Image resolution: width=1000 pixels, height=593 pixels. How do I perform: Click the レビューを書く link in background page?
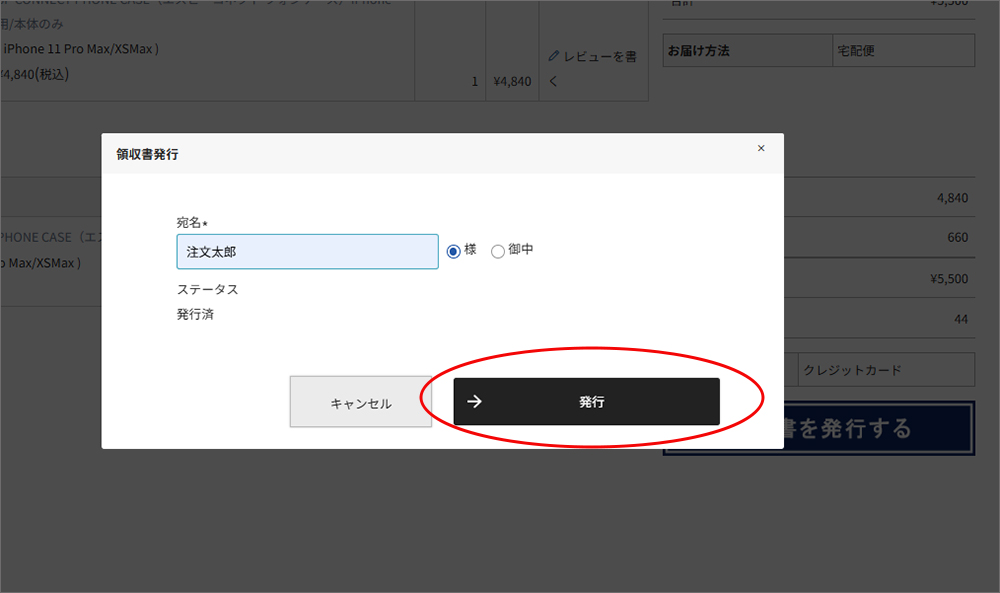pos(594,68)
